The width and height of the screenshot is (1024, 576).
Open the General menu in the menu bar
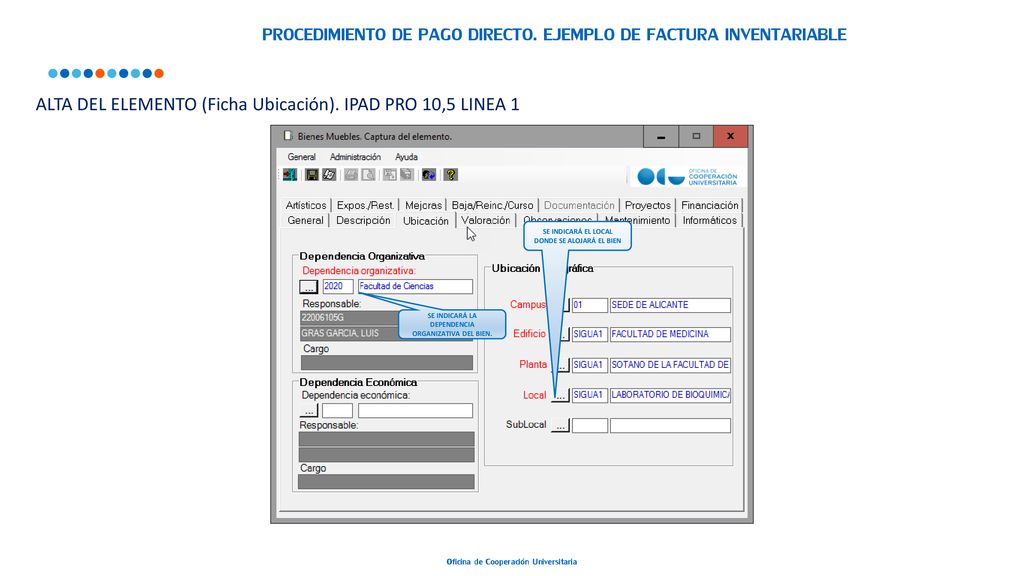[302, 157]
